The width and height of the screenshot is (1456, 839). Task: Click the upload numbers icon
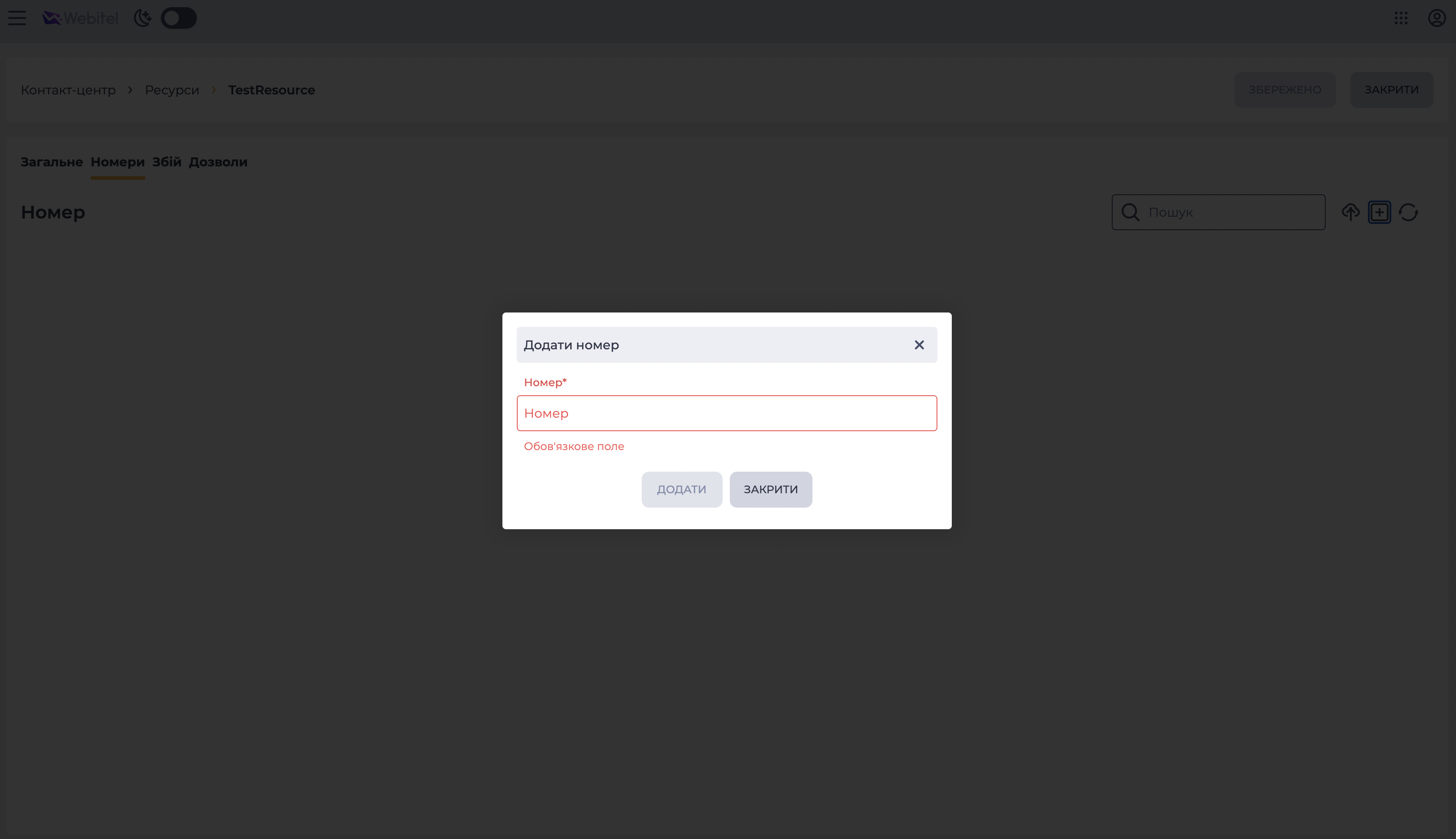(x=1350, y=212)
